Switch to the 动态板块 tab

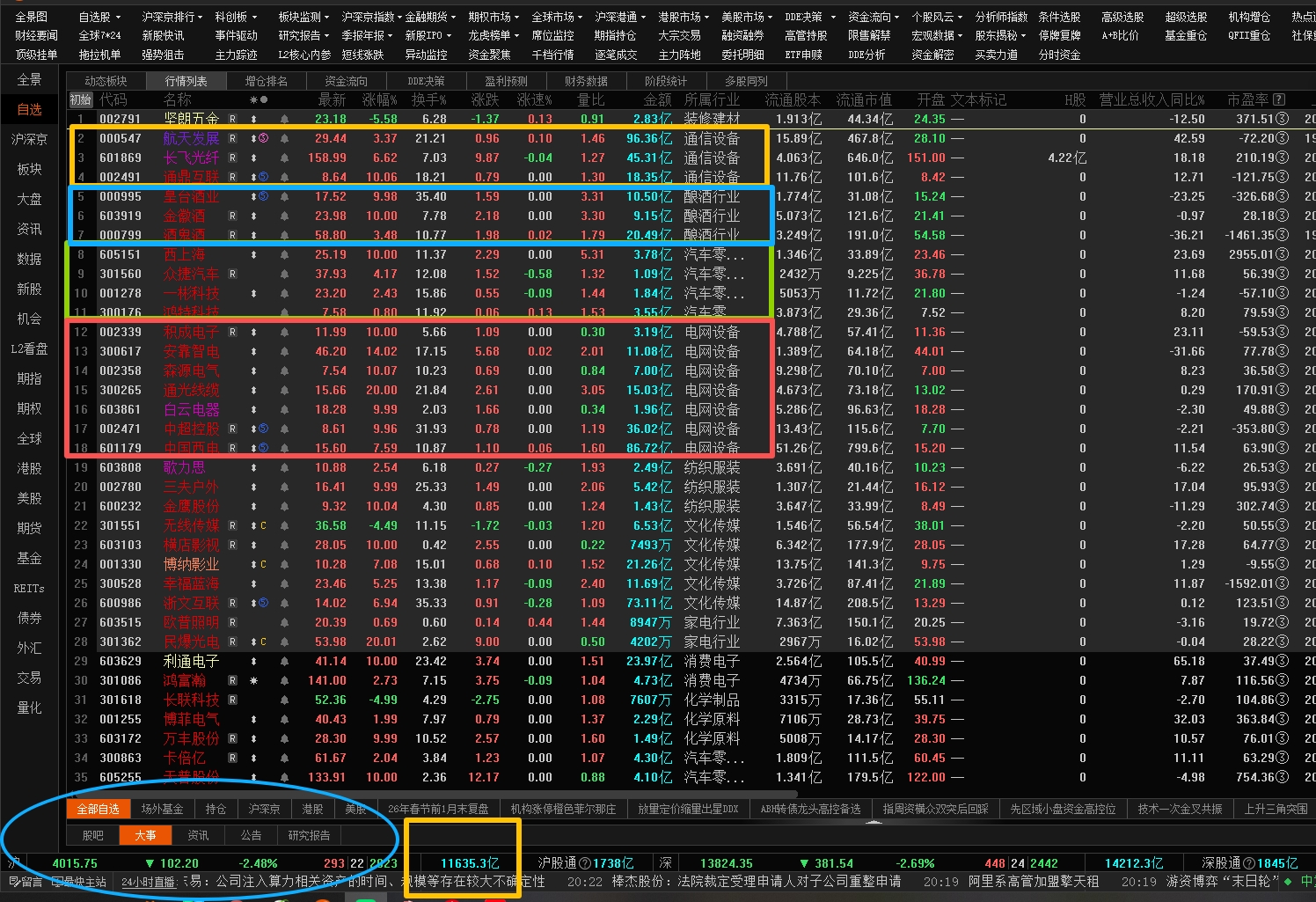106,81
